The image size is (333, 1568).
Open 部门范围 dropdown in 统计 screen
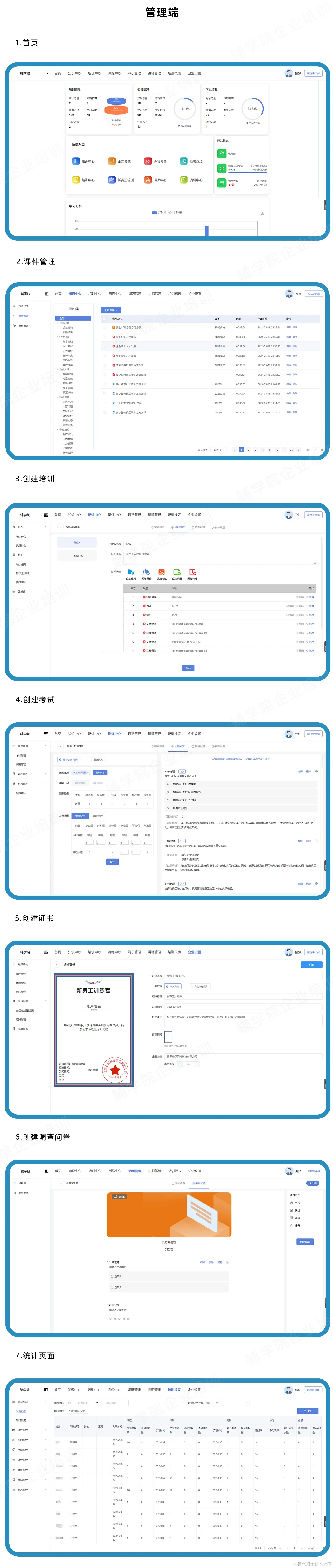tap(77, 1410)
